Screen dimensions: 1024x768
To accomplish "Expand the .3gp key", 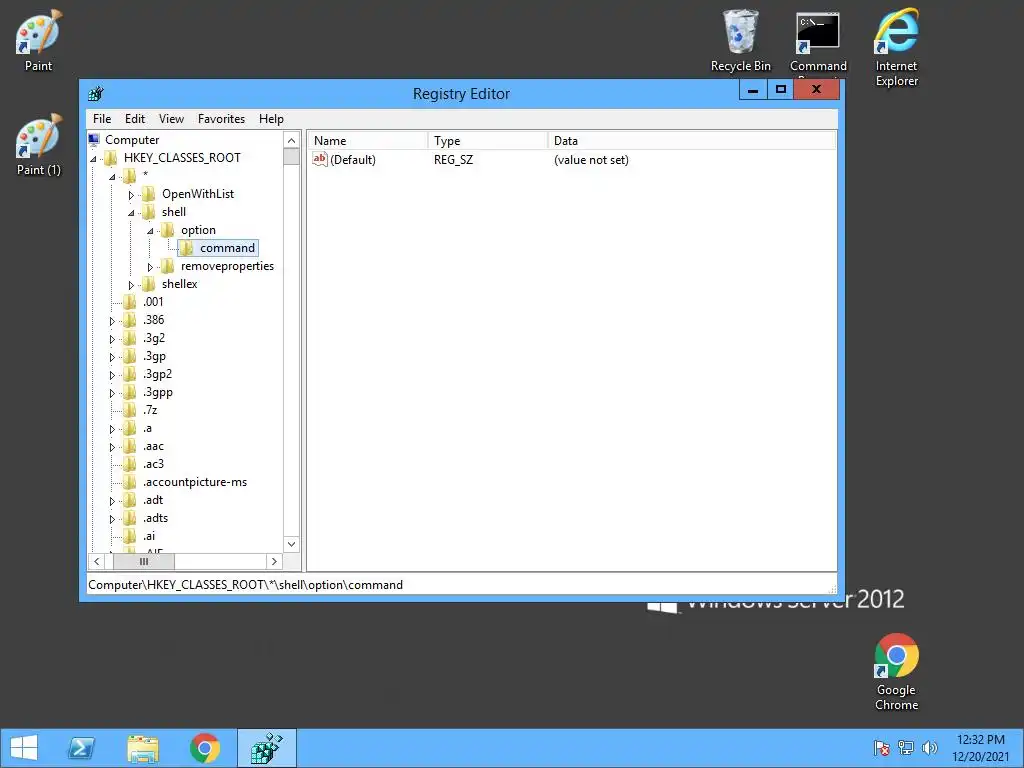I will pyautogui.click(x=112, y=357).
